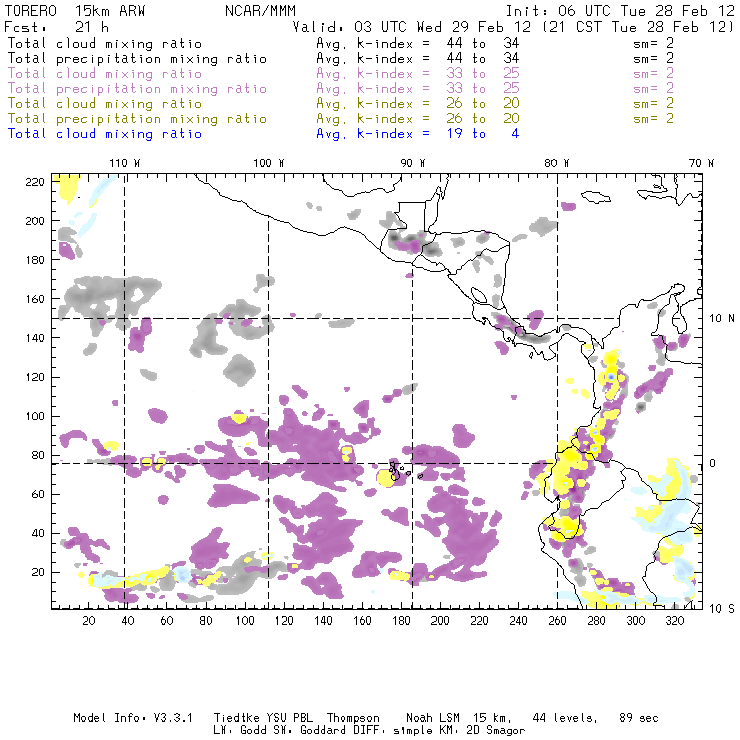
Task: Select the "Valid: 03 UTC Wed 29 Feb 12" line
Action: [412, 27]
